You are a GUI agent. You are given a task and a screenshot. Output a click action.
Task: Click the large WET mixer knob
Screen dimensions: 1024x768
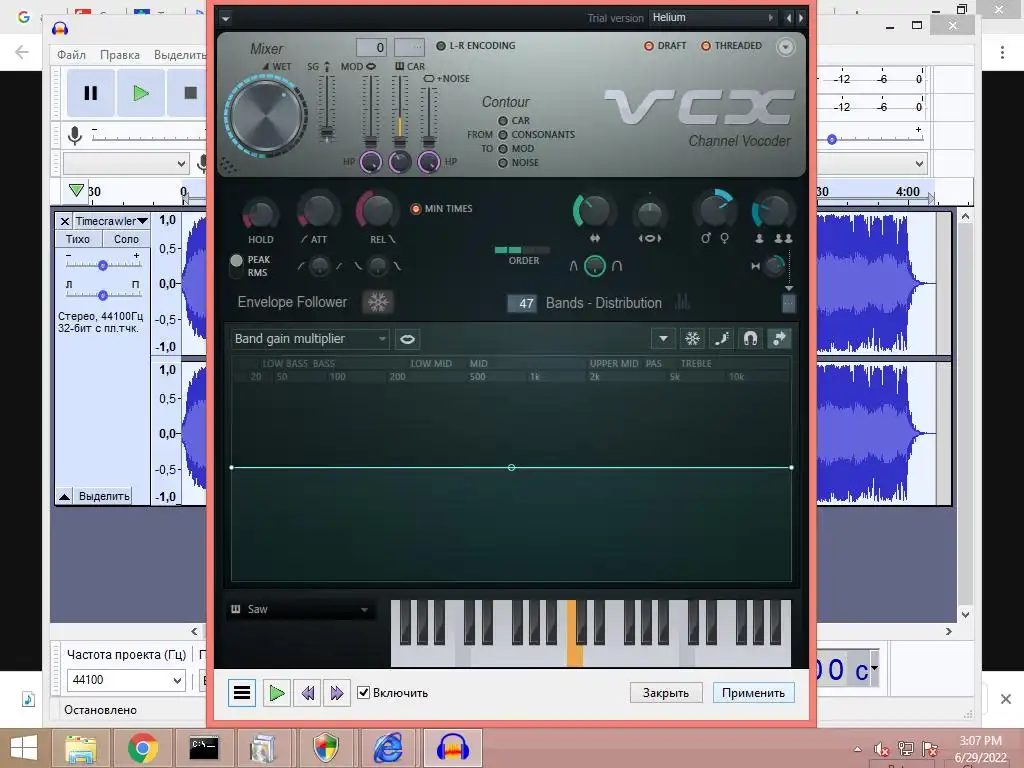coord(266,116)
